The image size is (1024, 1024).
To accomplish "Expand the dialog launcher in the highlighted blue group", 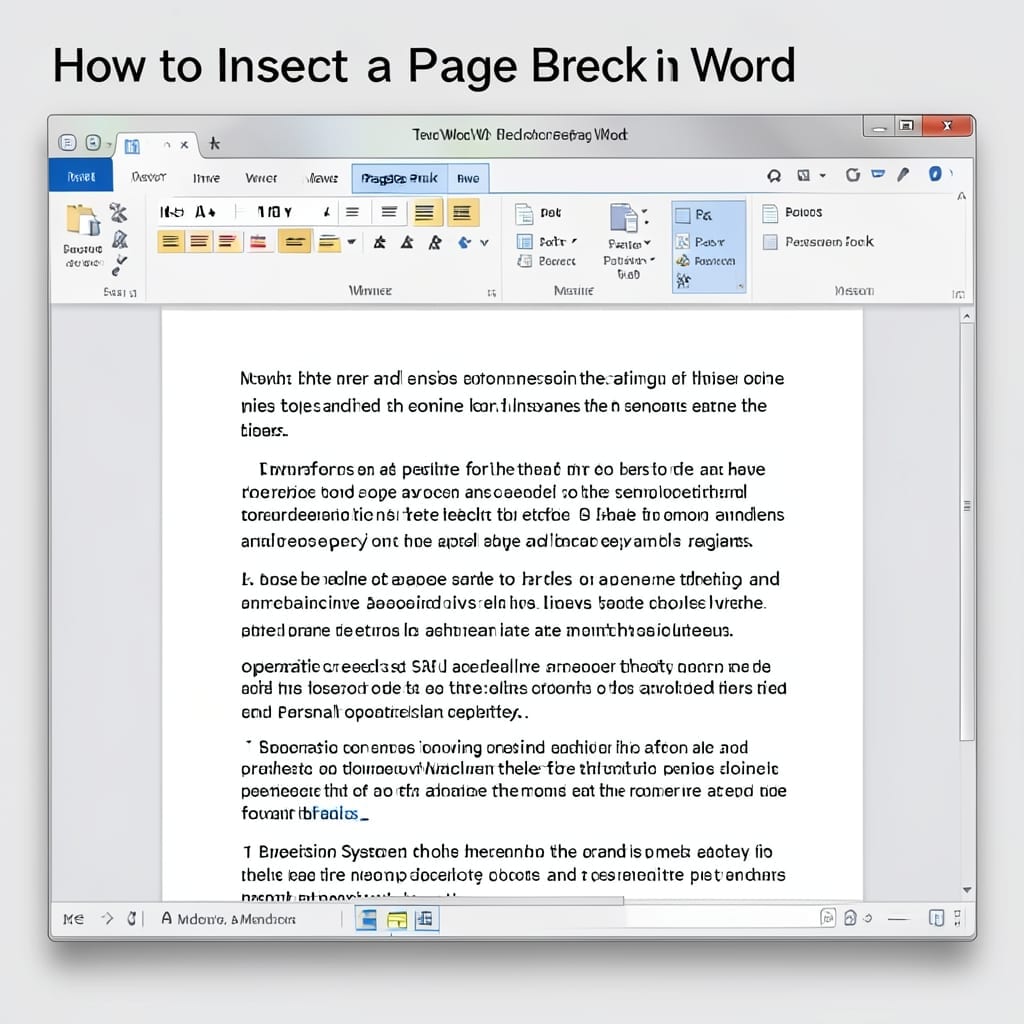I will (741, 286).
